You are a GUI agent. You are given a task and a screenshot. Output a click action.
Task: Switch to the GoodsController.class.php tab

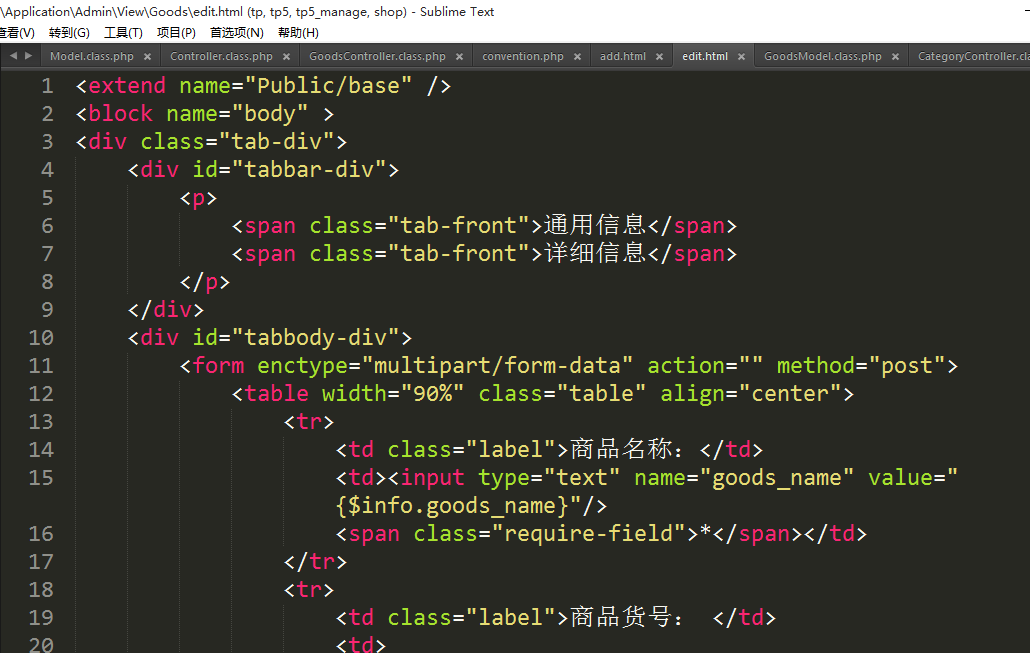tap(377, 57)
